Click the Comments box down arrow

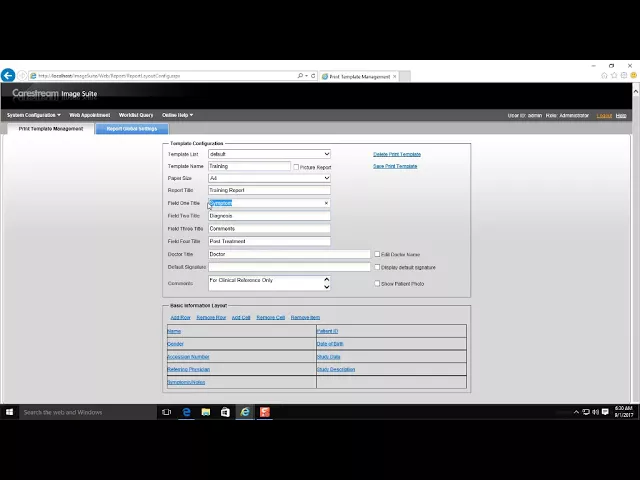(x=327, y=287)
